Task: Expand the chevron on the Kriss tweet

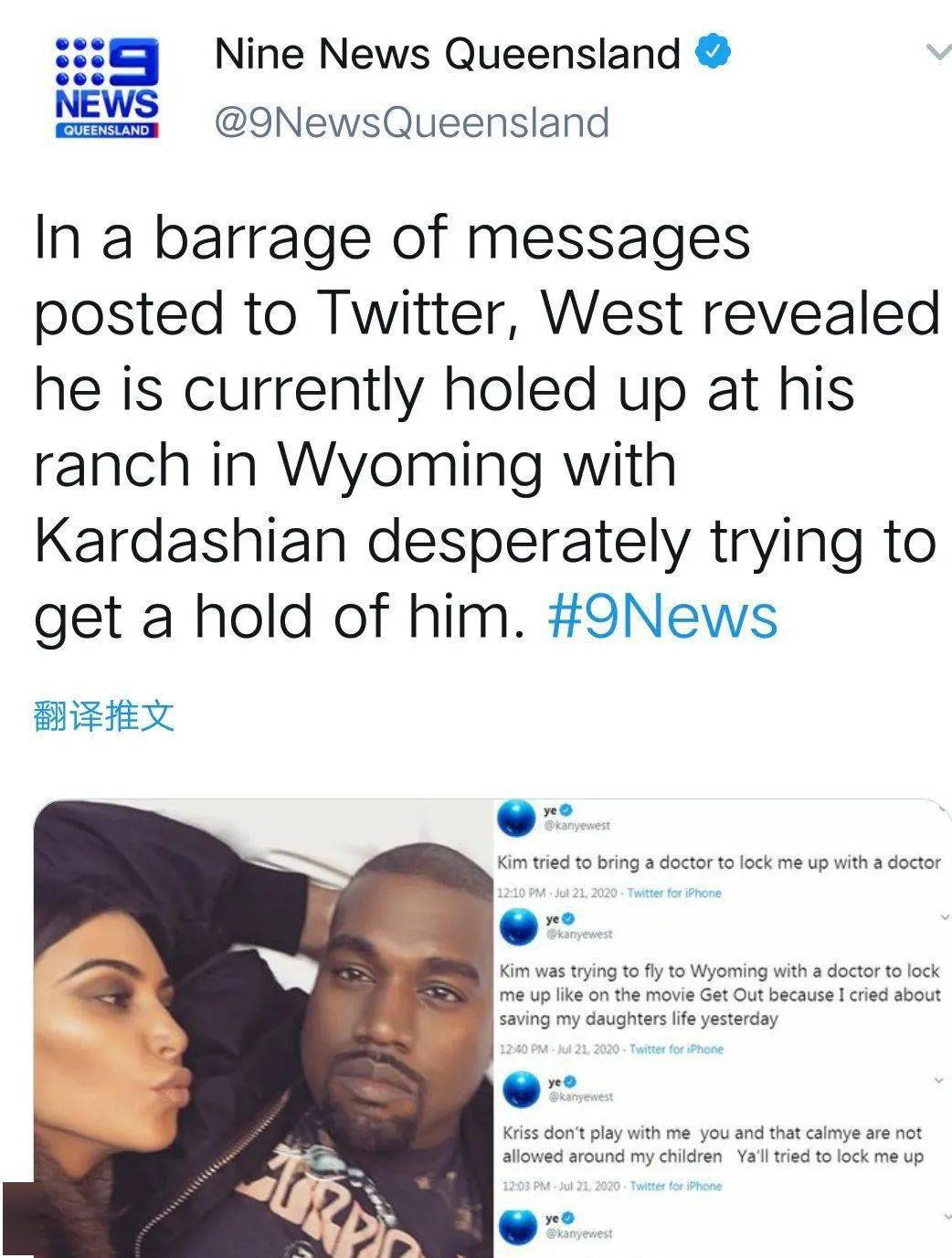Action: click(938, 1080)
